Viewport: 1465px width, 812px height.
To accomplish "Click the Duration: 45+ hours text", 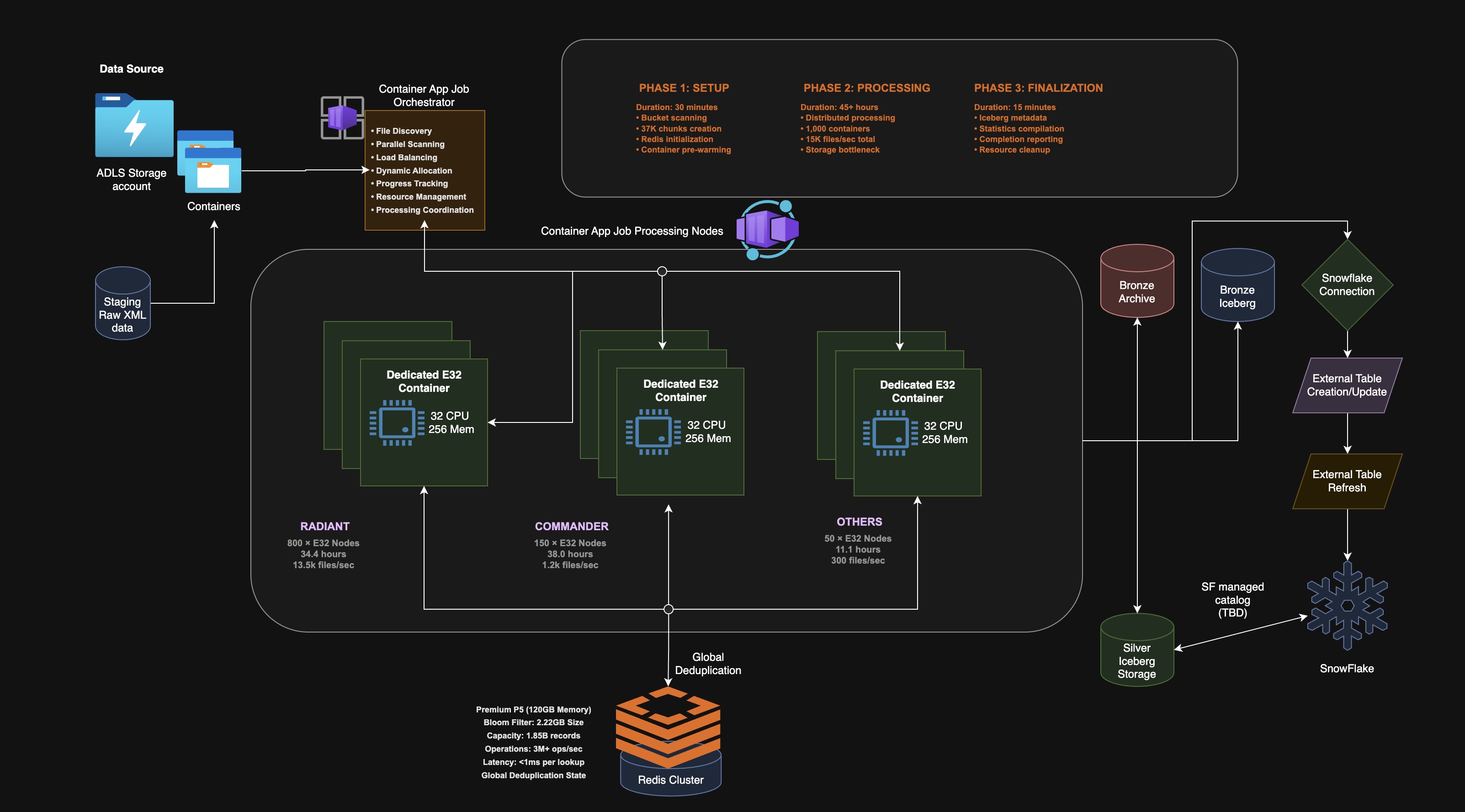I will [x=839, y=107].
